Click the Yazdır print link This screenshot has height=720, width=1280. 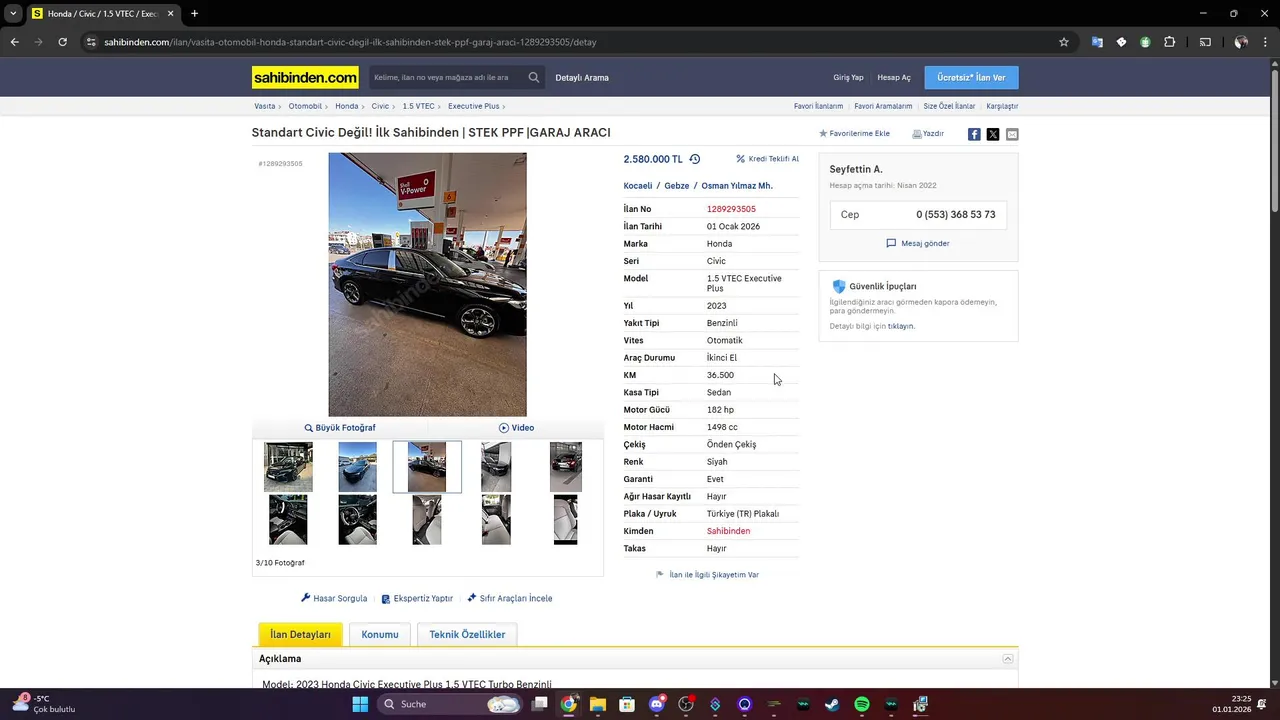coord(928,134)
